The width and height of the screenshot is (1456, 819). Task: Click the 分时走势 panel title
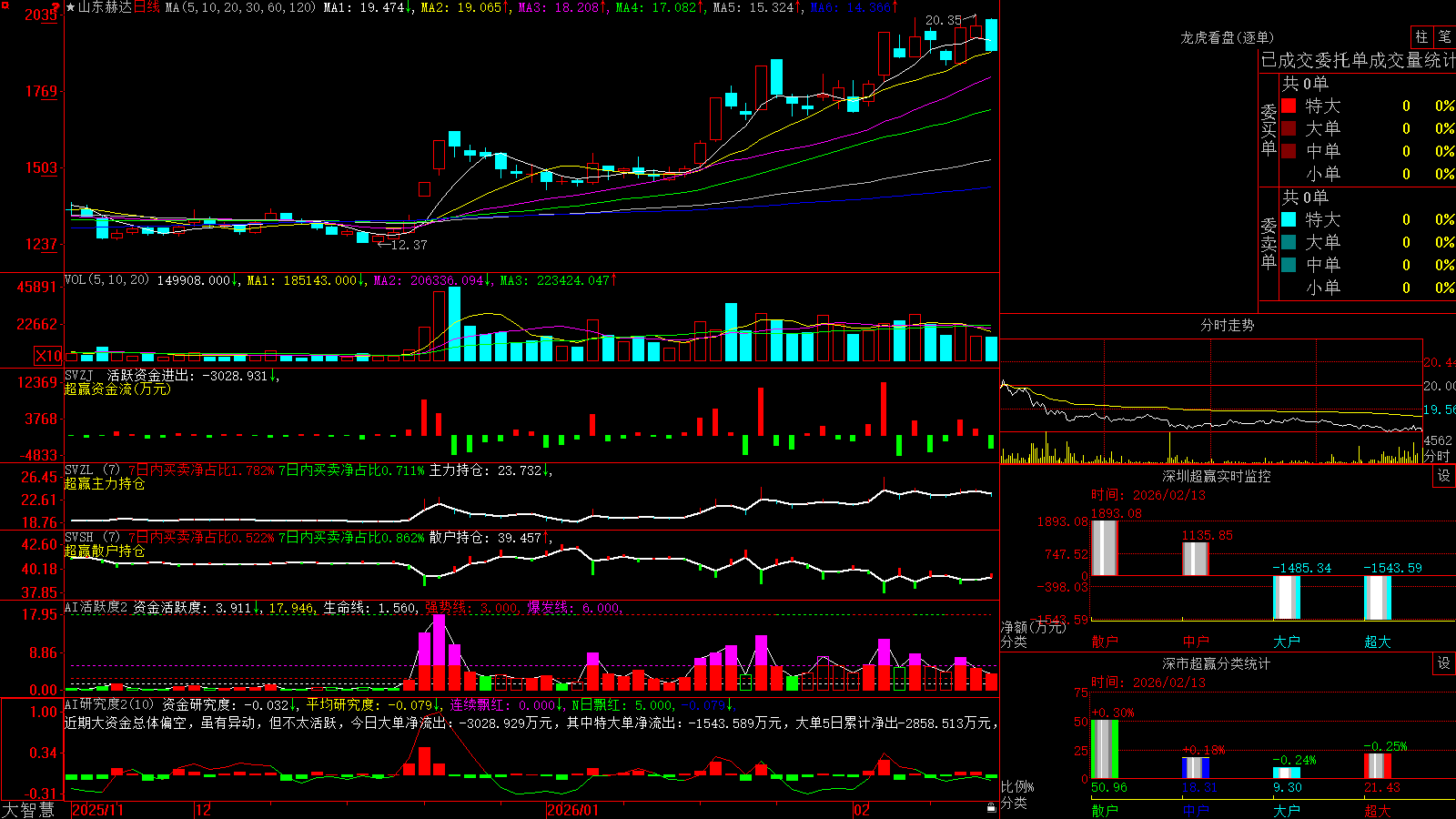(x=1227, y=325)
